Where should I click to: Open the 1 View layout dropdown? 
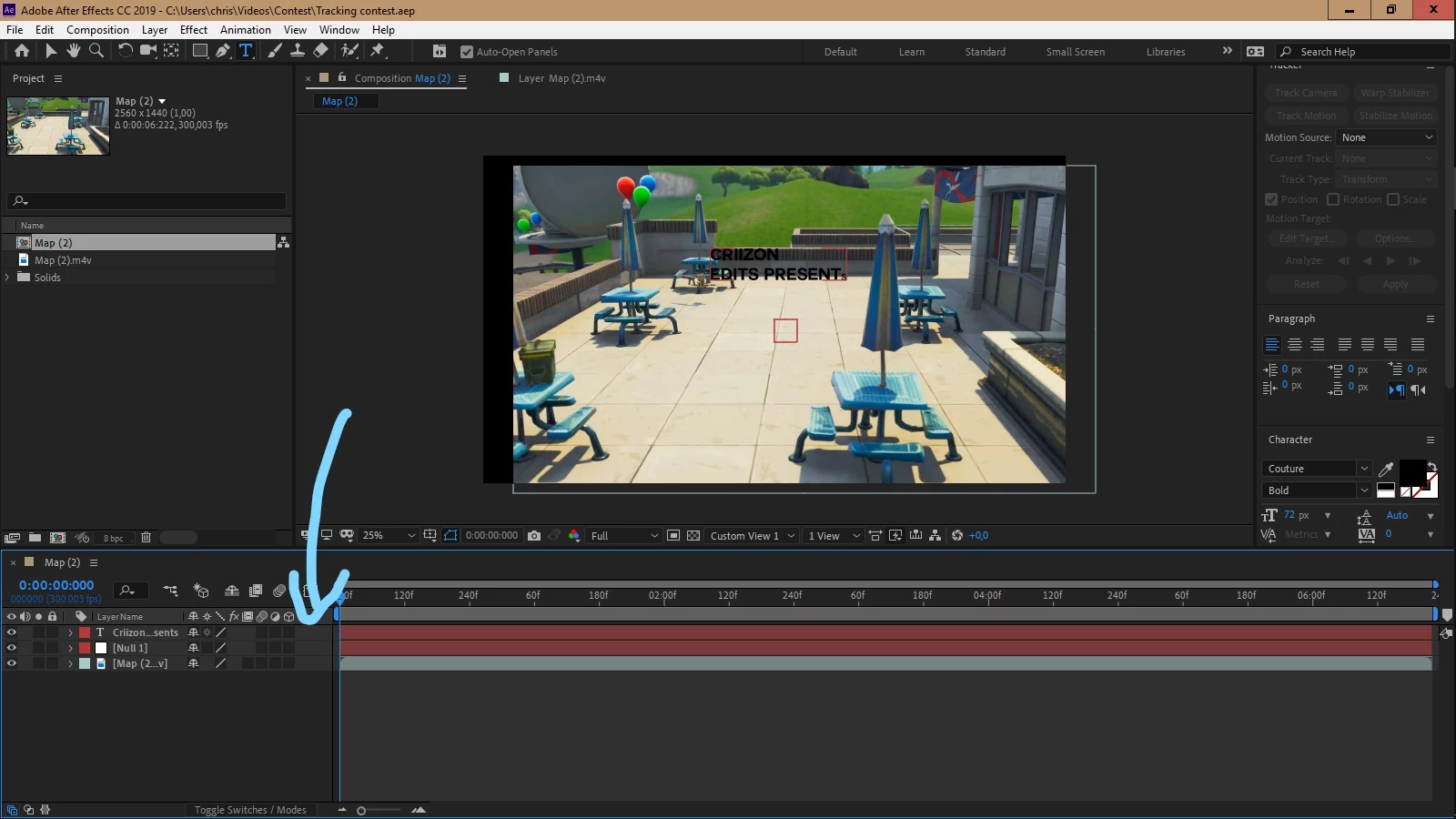834,535
